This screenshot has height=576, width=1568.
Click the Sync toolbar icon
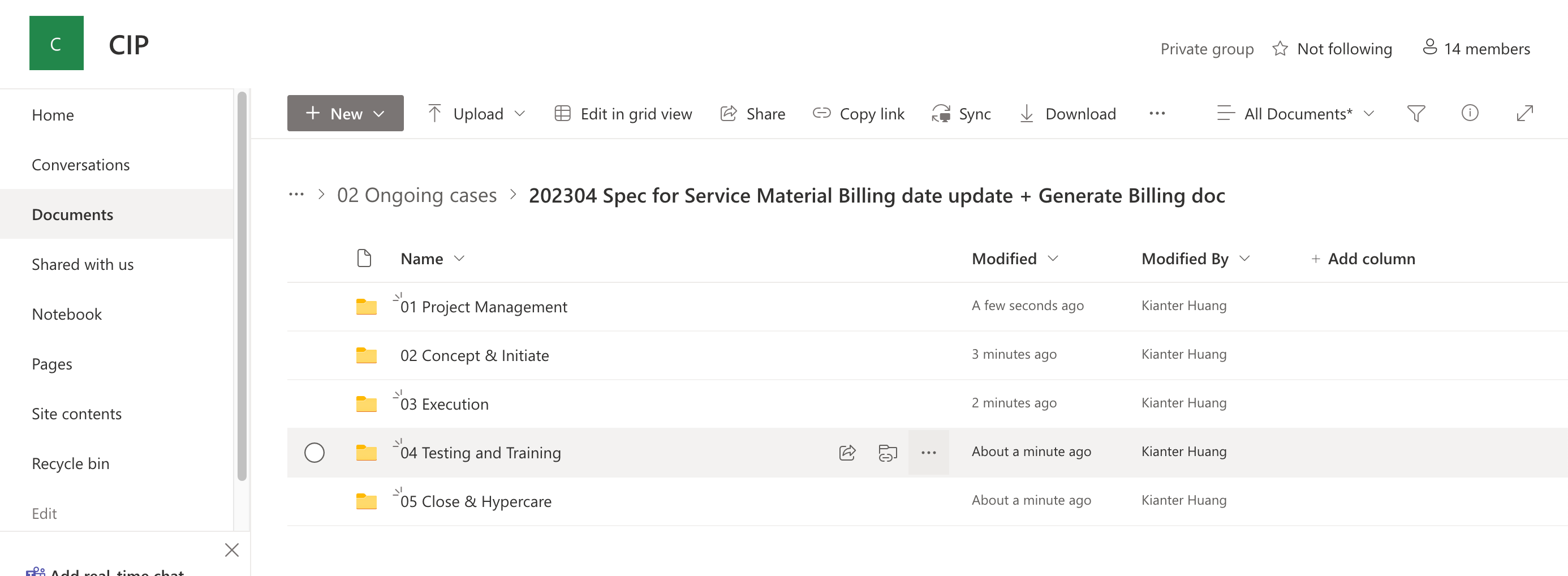[942, 114]
